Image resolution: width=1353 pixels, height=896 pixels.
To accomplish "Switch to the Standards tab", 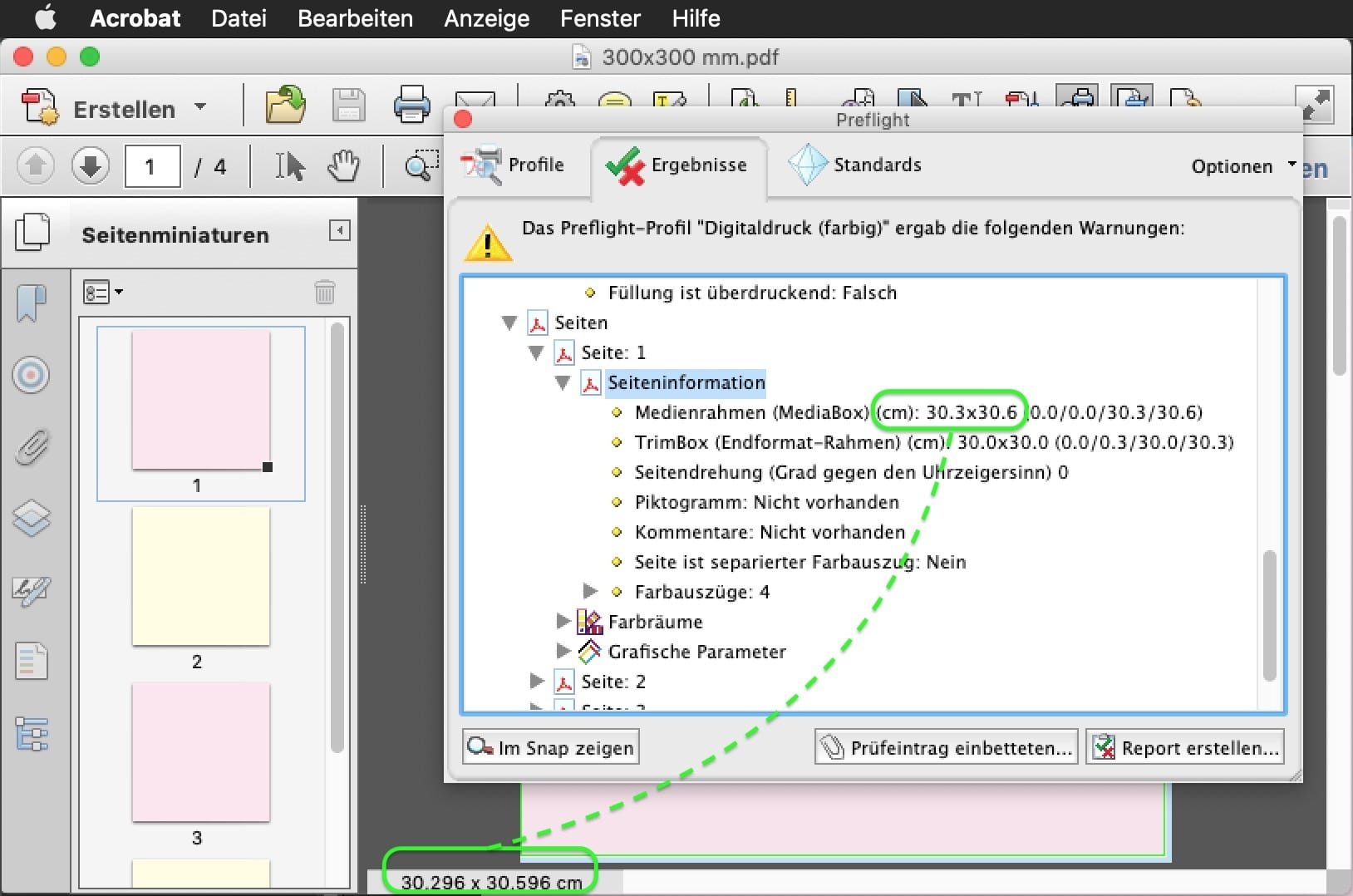I will [855, 165].
